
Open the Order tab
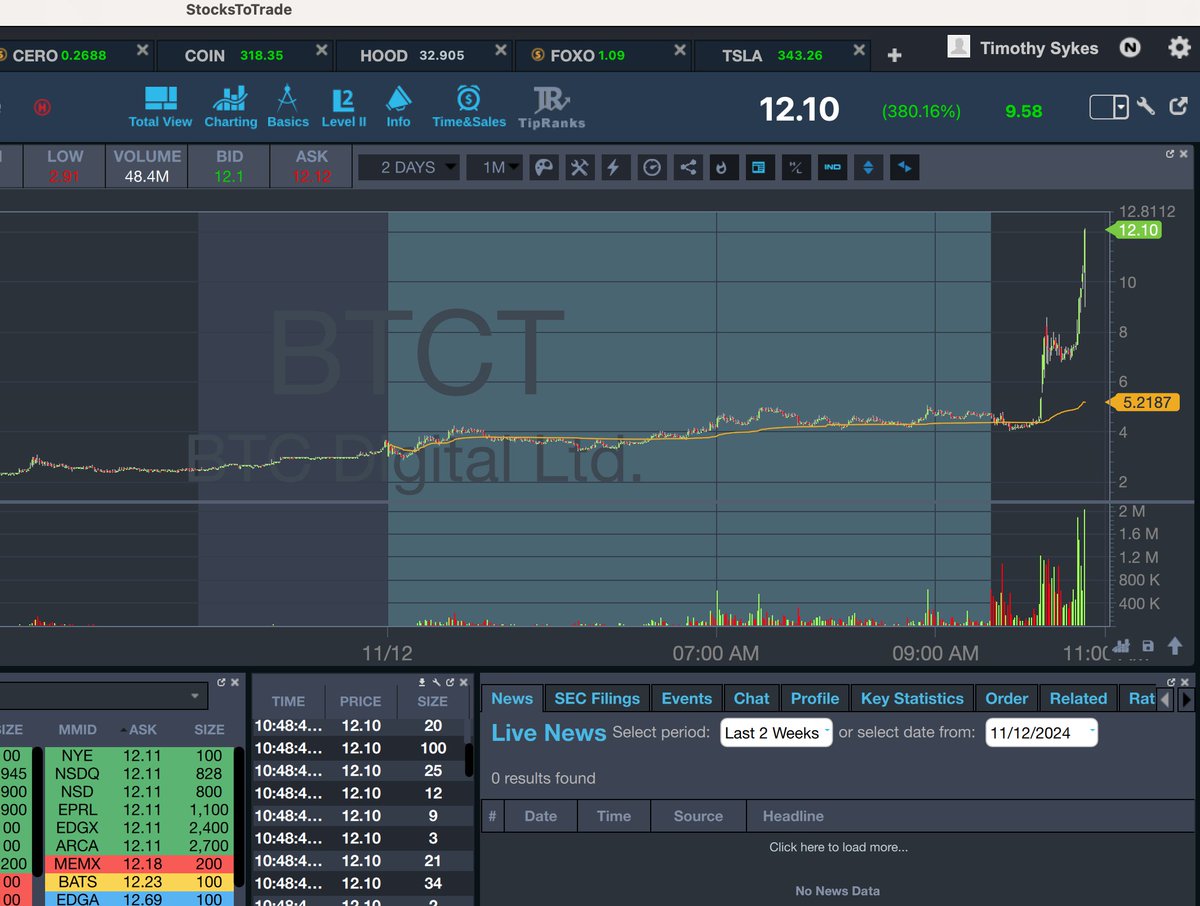pyautogui.click(x=1006, y=698)
